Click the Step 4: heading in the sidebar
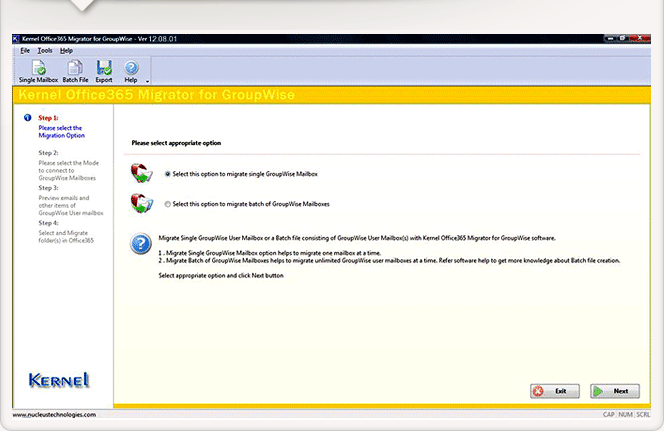Screen dimensions: 664x431 (48, 223)
